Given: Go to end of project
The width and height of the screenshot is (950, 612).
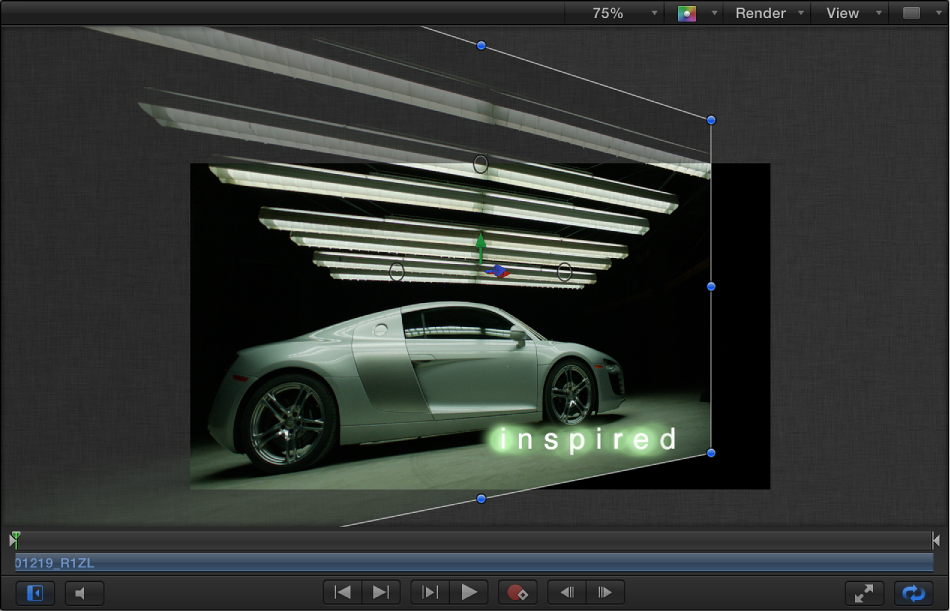Looking at the screenshot, I should pos(381,593).
